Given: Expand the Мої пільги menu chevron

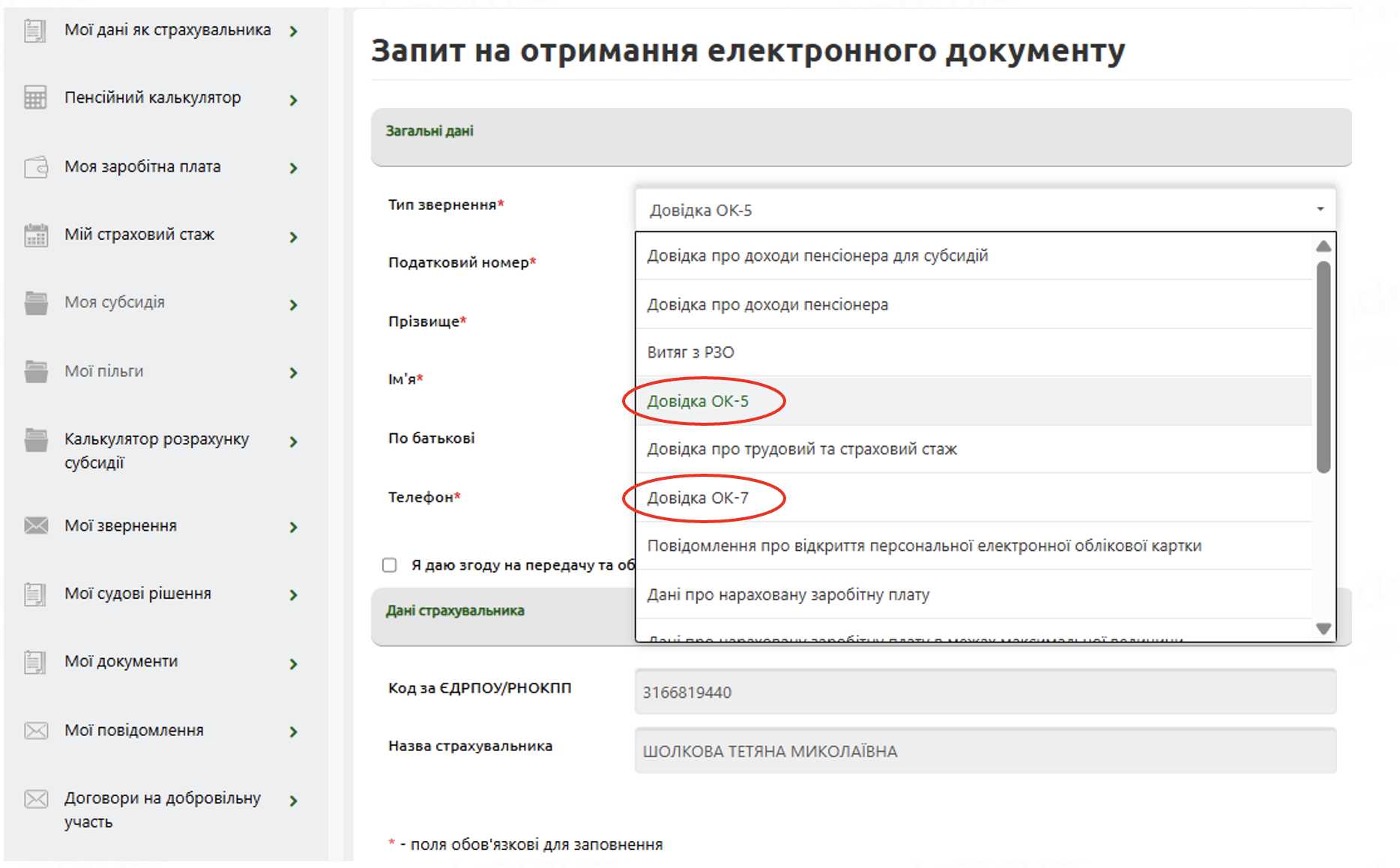Looking at the screenshot, I should (293, 373).
